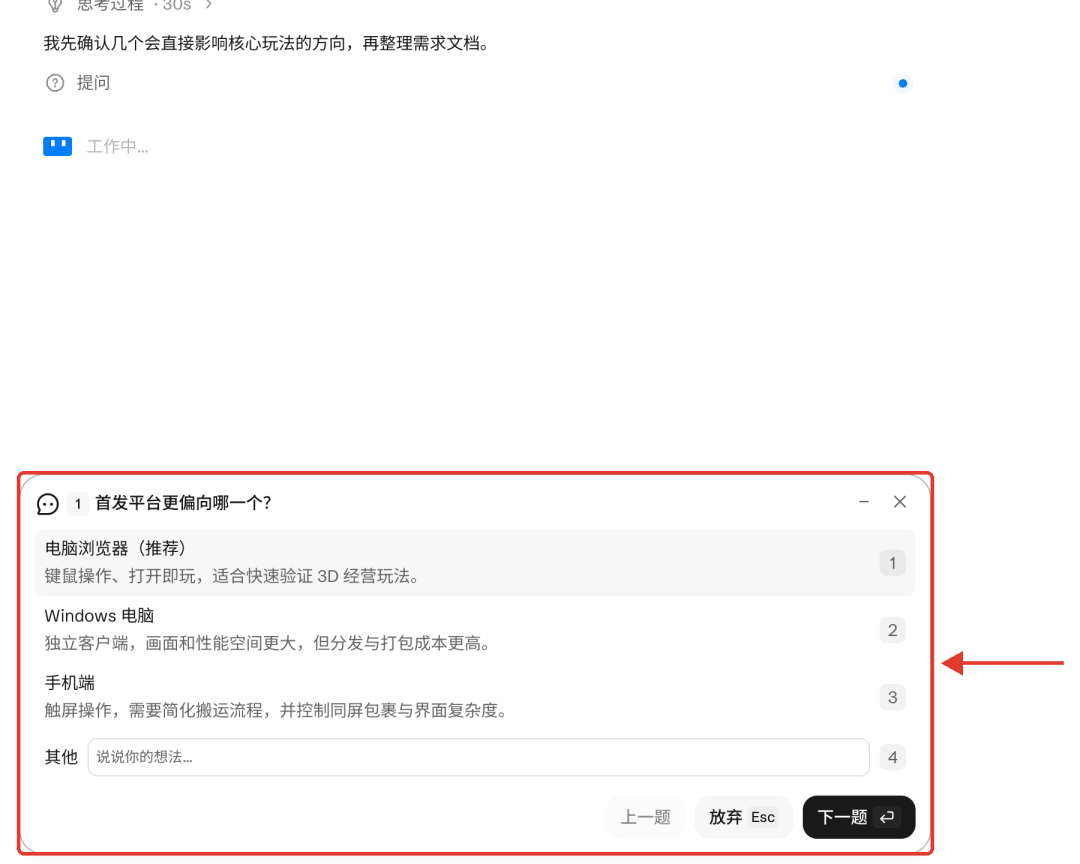Minimize the question dialog panel
1080x864 pixels.
click(864, 502)
